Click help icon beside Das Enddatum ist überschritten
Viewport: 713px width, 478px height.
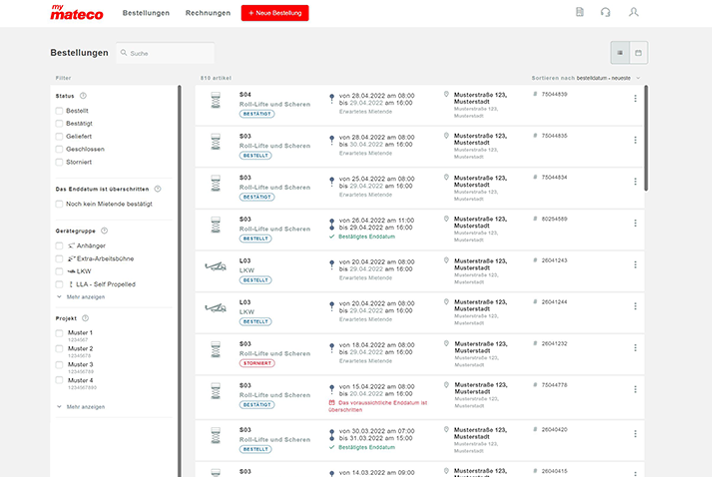158,189
